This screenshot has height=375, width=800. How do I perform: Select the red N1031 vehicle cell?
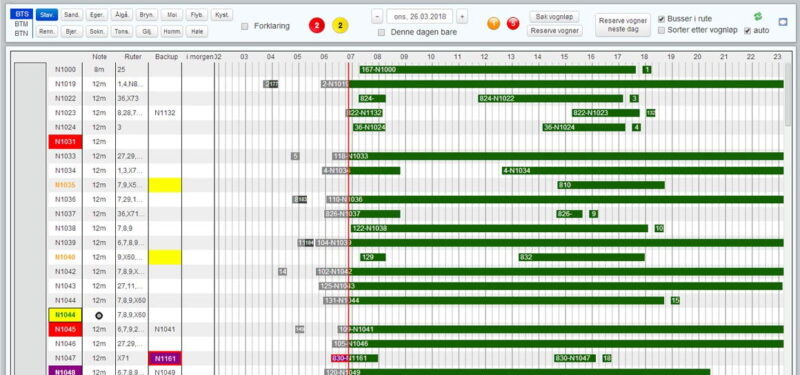65,142
